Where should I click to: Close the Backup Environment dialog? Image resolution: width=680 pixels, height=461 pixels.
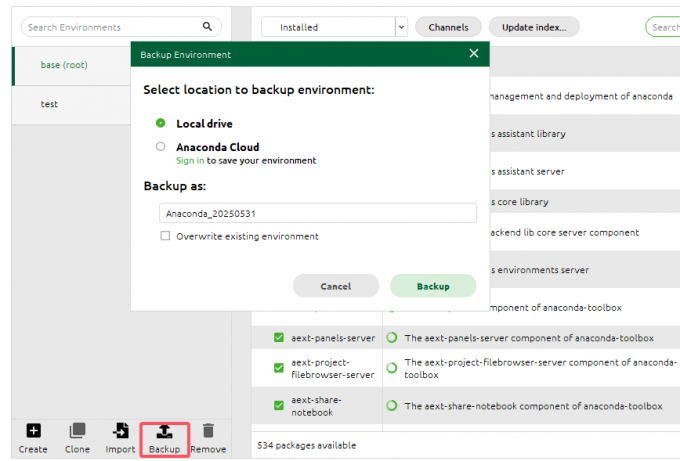click(x=474, y=54)
